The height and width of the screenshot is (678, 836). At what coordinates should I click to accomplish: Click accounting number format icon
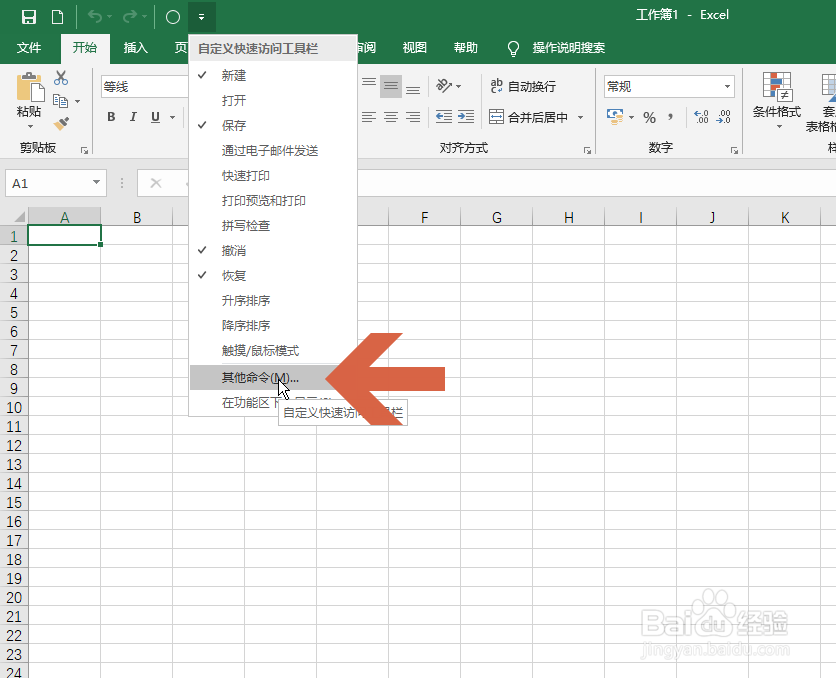(x=615, y=117)
